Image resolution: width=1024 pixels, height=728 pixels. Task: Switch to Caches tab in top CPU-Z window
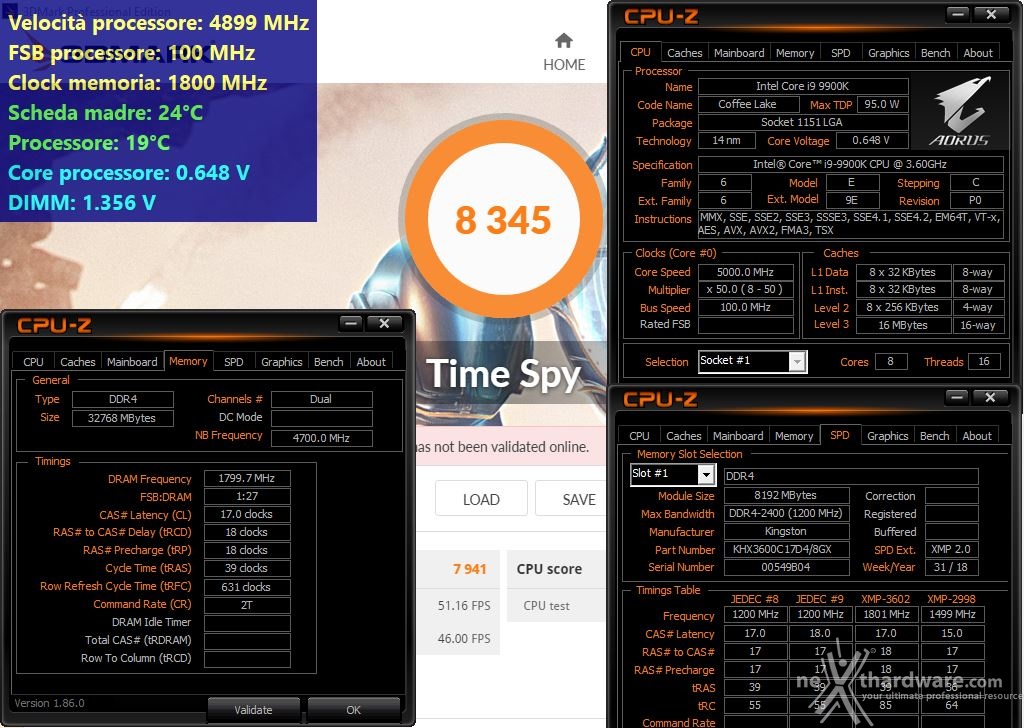coord(684,53)
